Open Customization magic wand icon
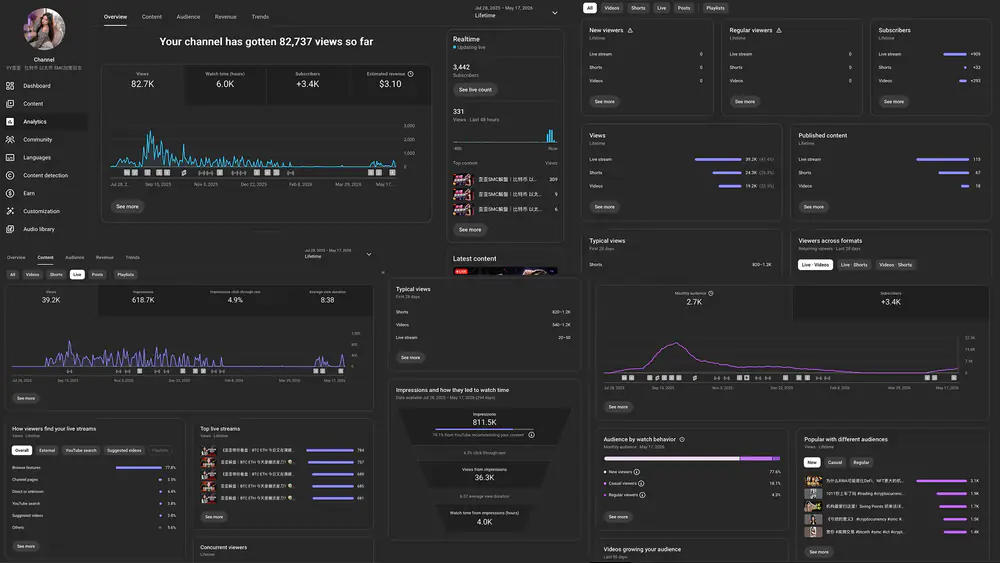Viewport: 1000px width, 563px height. point(10,210)
